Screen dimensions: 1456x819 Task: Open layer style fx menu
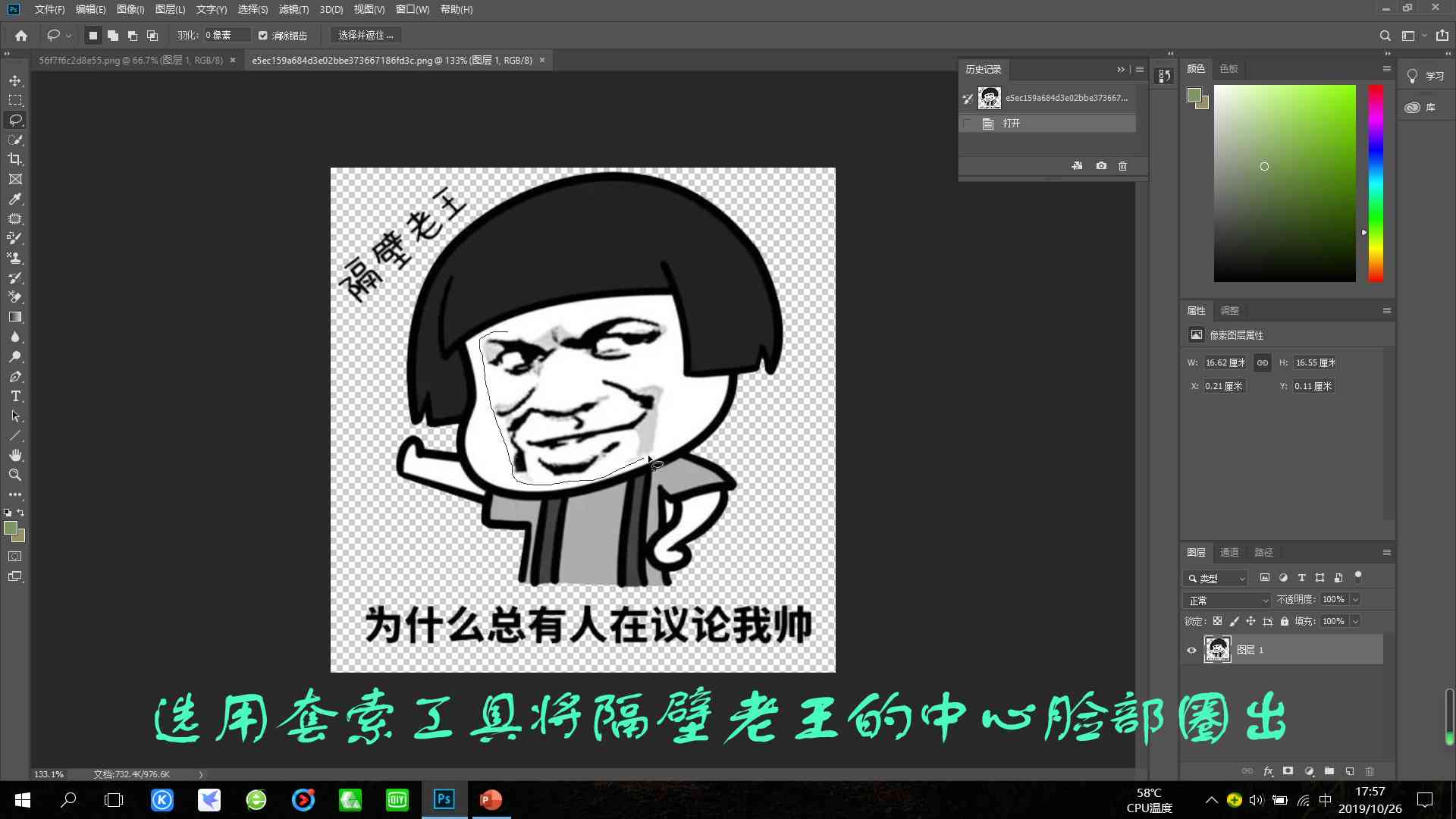coord(1268,771)
